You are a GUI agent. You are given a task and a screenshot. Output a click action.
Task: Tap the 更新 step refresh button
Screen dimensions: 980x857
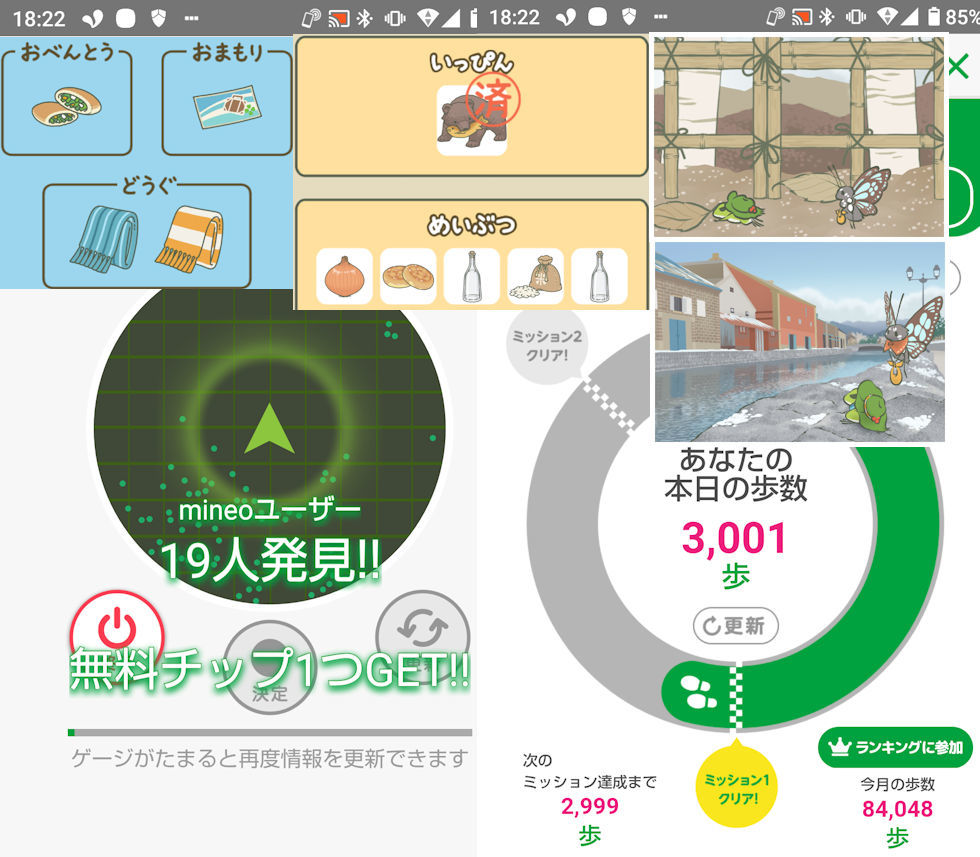pyautogui.click(x=736, y=625)
